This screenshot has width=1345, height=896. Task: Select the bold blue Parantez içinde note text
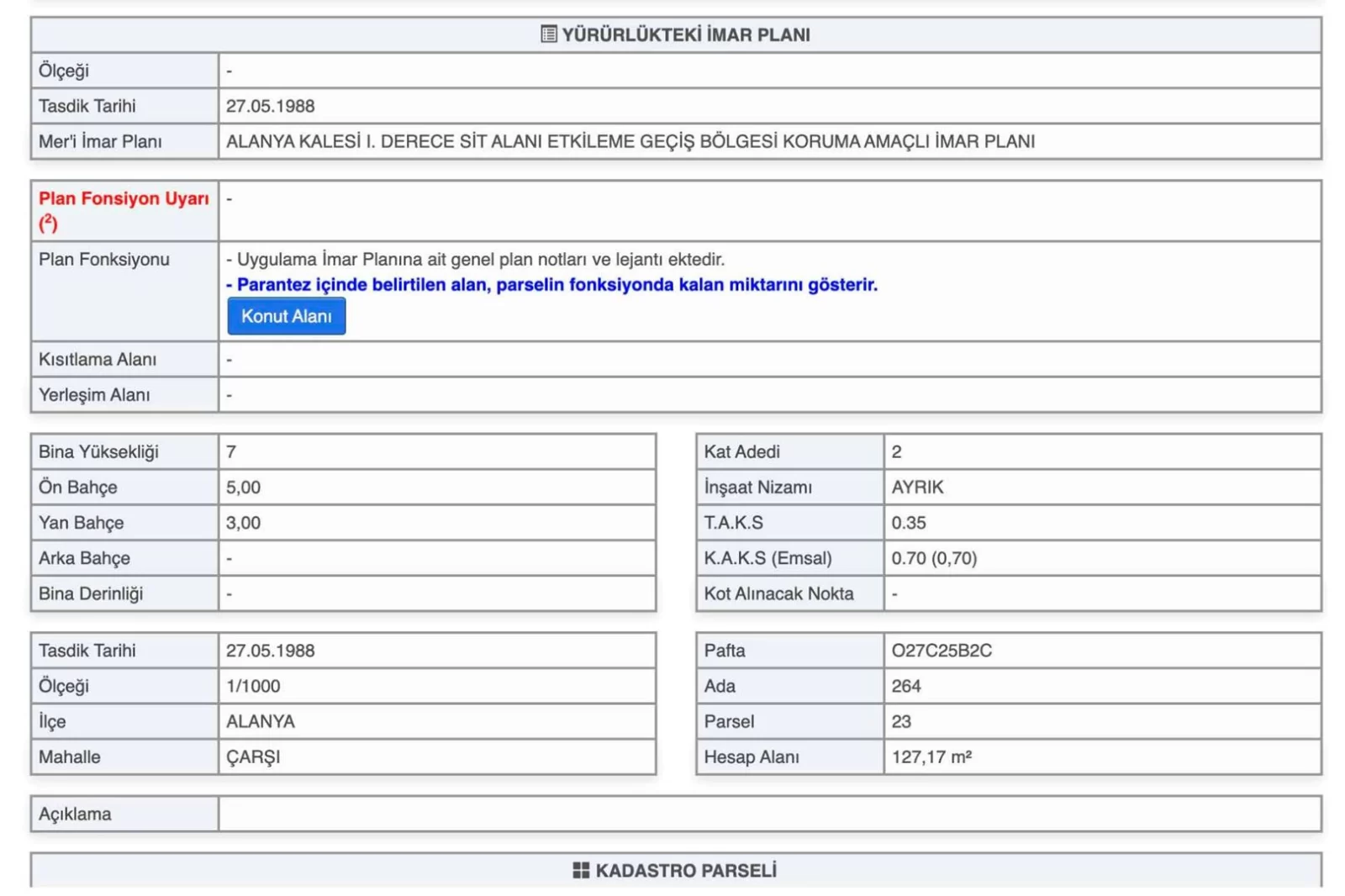[551, 285]
